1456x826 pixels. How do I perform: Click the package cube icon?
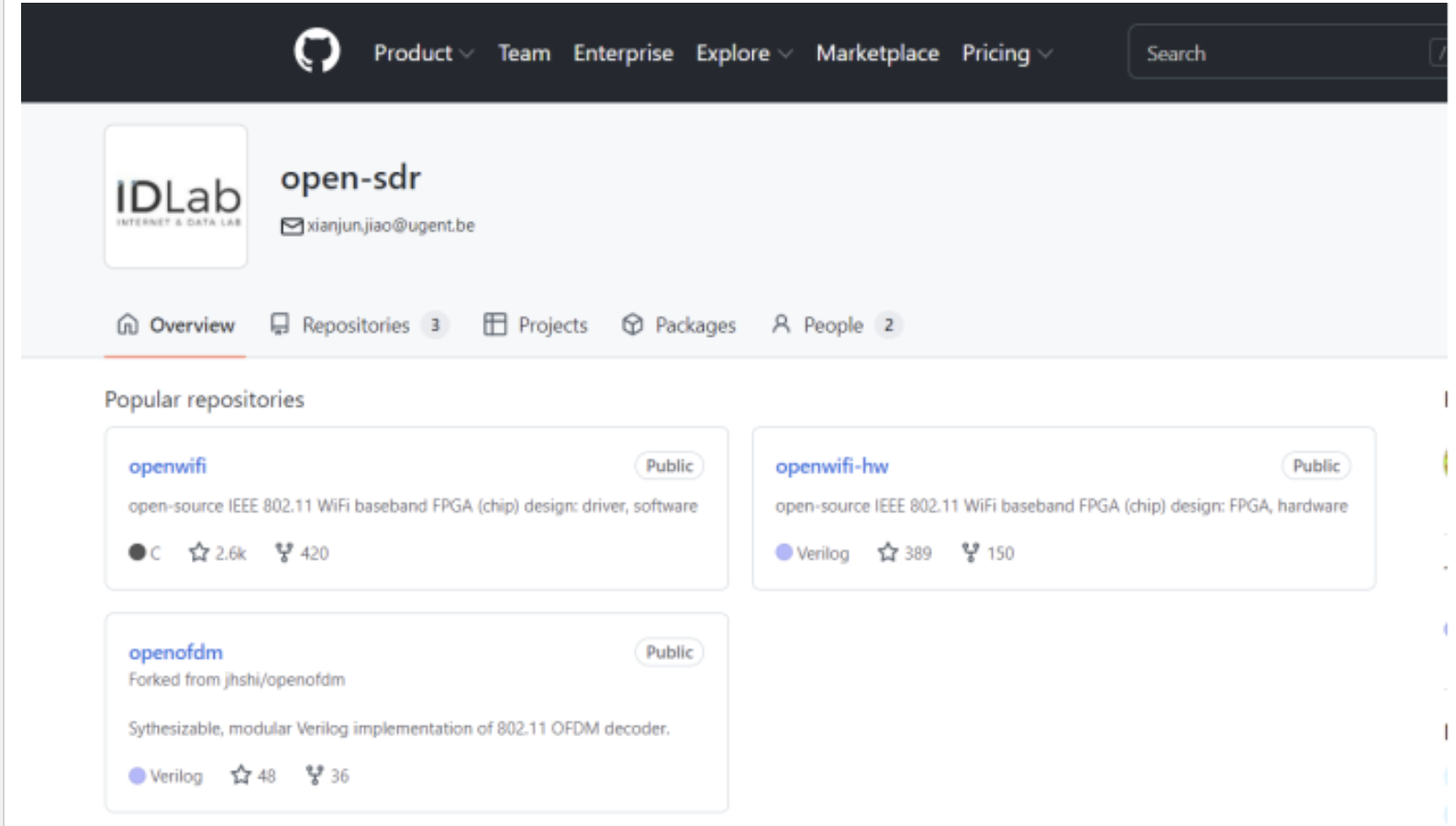(x=632, y=324)
